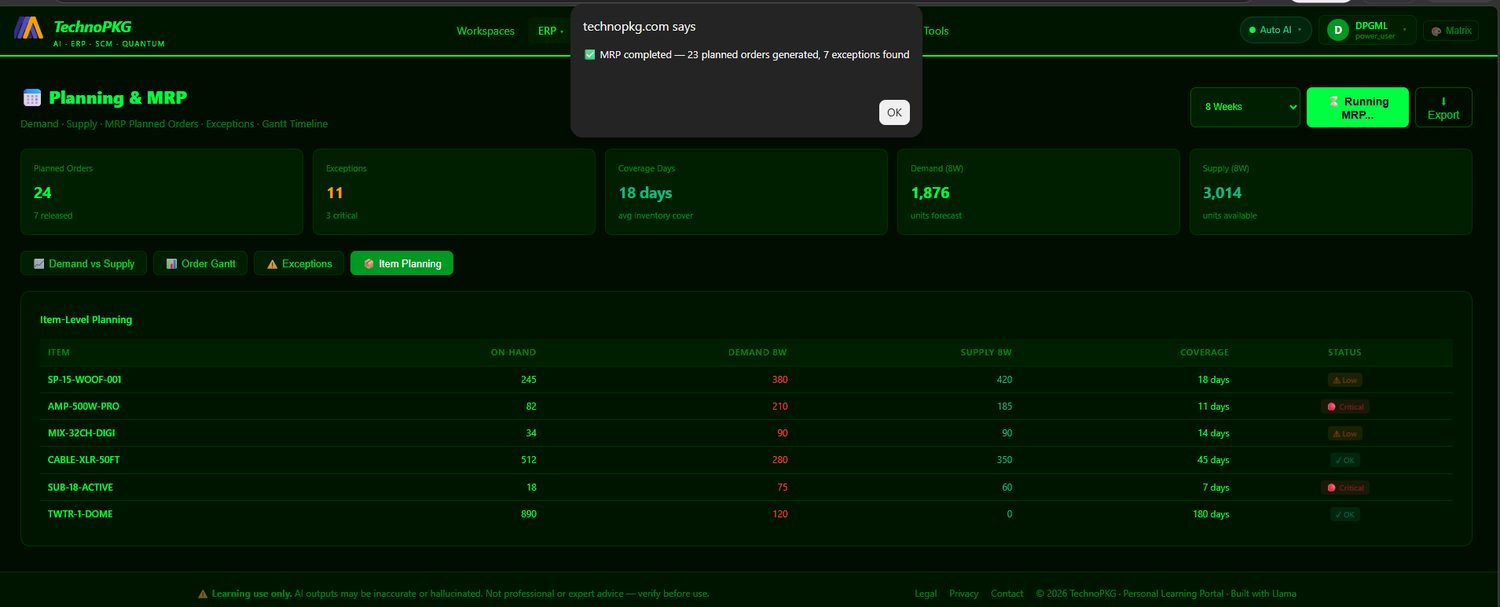Select item MIX-32CH-DIGI
Viewport: 1500px width, 607px height.
[x=82, y=433]
